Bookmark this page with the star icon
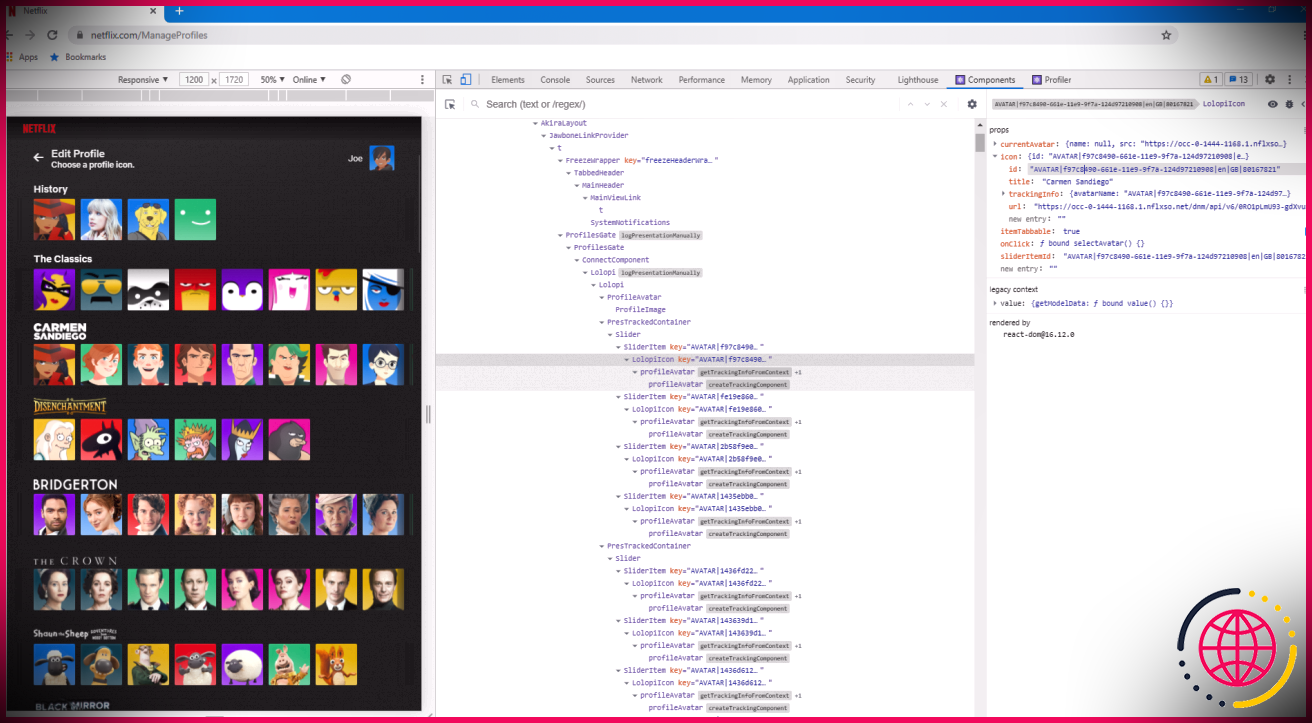Screen dimensions: 1312x723 [1166, 35]
